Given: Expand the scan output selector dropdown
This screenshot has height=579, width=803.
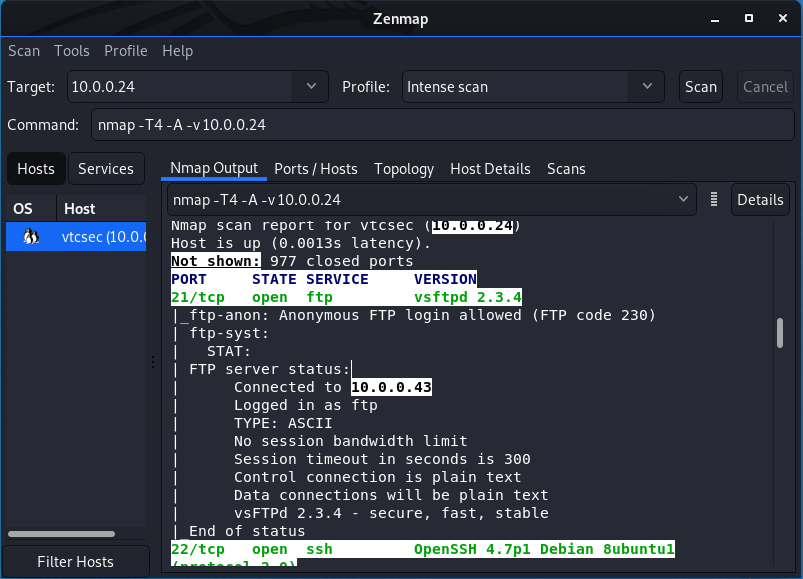Looking at the screenshot, I should 683,199.
